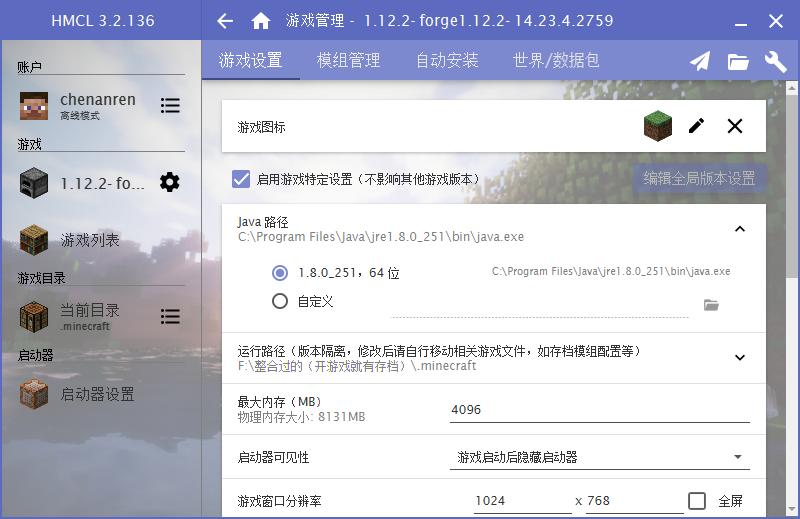Click chenanren player avatar

pyautogui.click(x=34, y=106)
